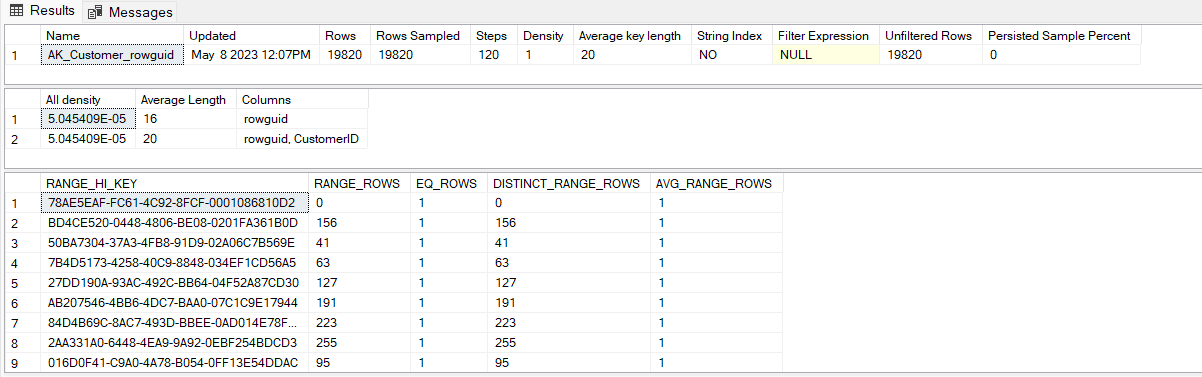Click the DISTINCT_RANGE_ROWS column header

tap(569, 183)
